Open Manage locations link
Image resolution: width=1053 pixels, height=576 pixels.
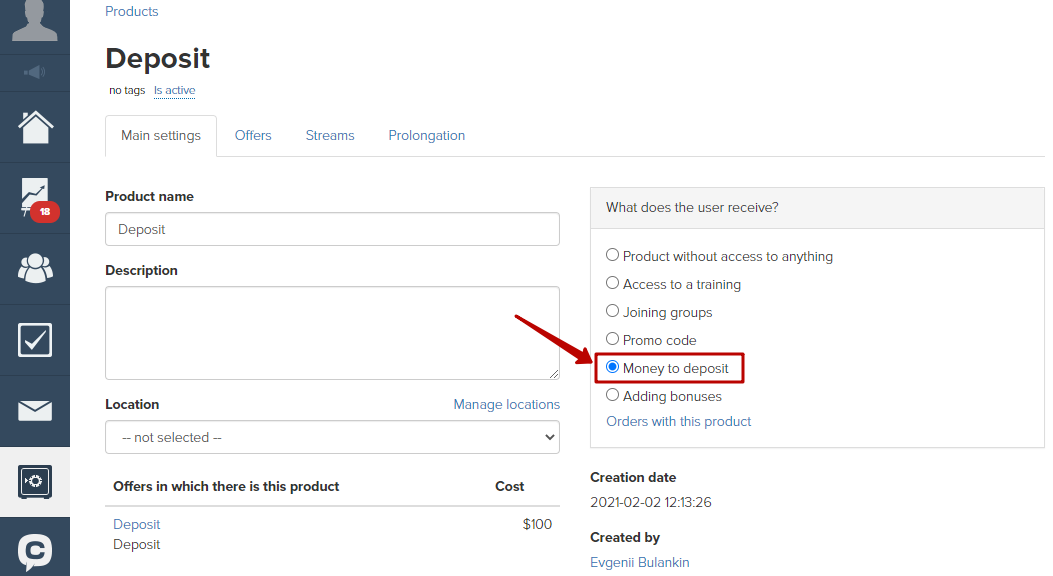pyautogui.click(x=506, y=404)
